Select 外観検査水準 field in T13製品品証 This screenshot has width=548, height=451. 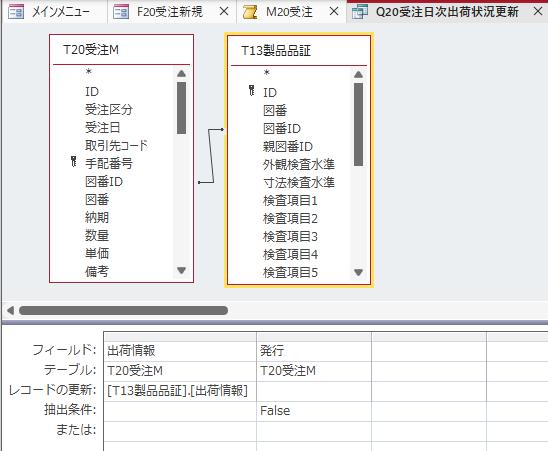click(x=299, y=164)
